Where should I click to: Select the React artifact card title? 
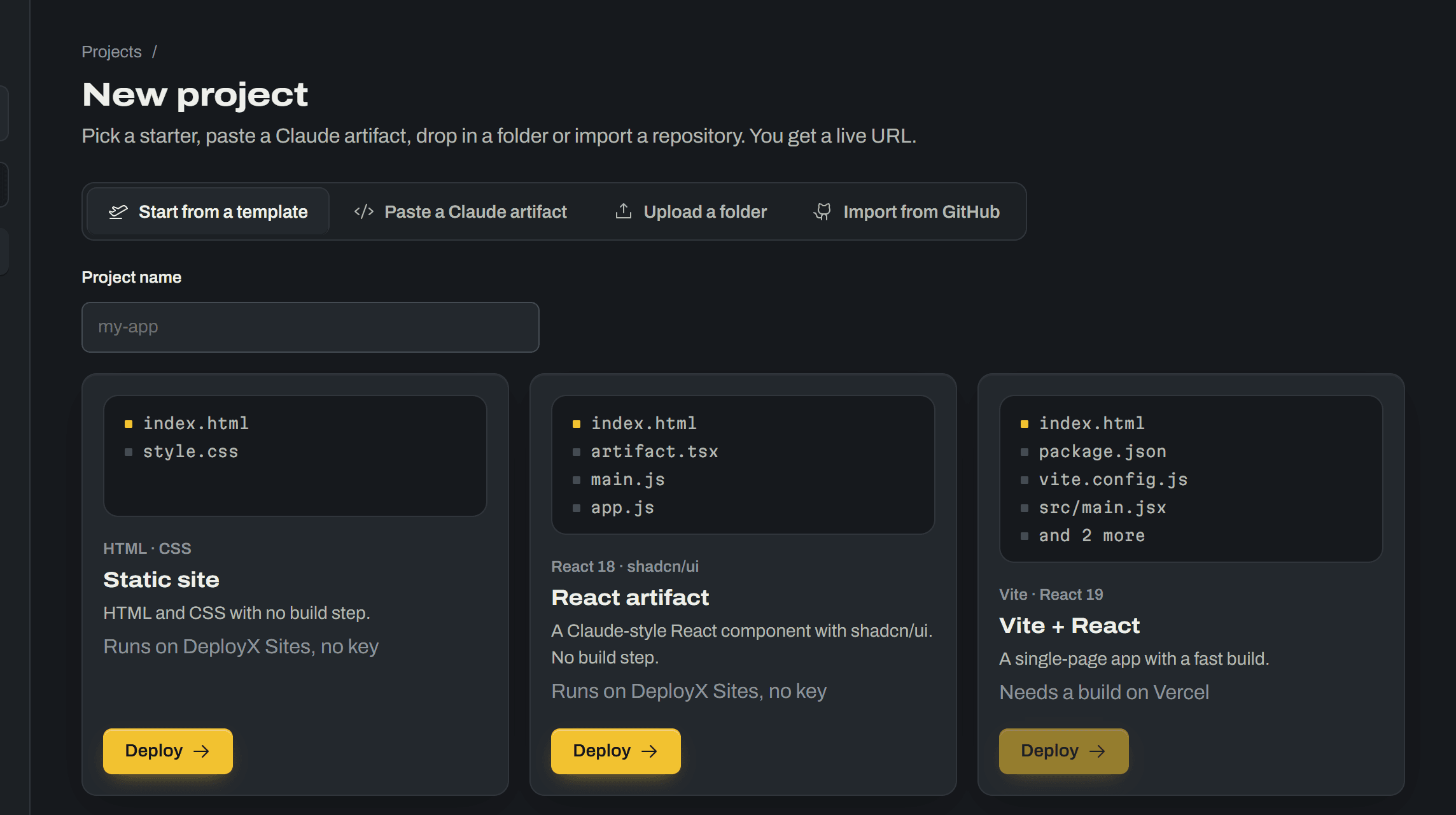(x=630, y=598)
